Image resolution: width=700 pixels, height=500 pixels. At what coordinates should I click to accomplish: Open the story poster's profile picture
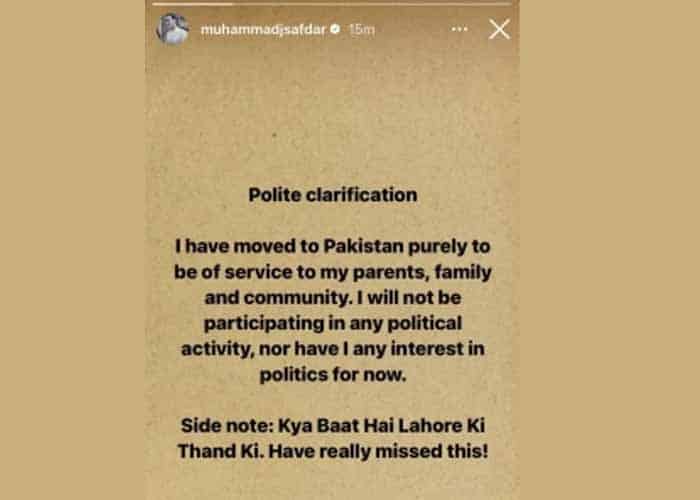point(172,29)
